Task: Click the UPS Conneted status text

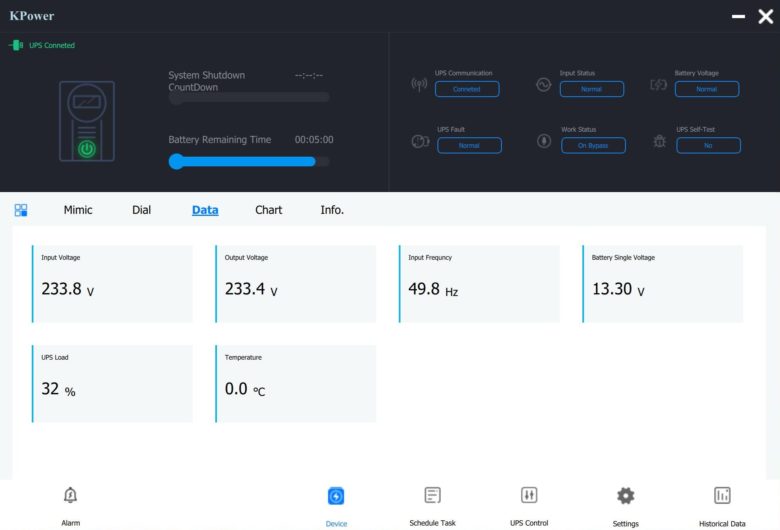Action: click(52, 45)
